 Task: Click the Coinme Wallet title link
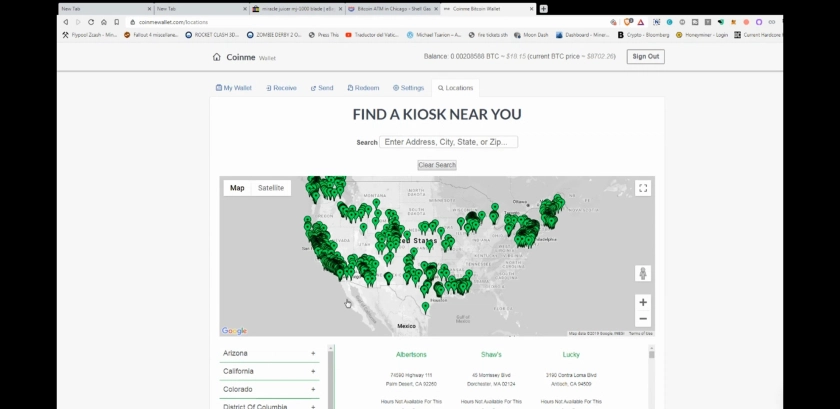(x=251, y=57)
